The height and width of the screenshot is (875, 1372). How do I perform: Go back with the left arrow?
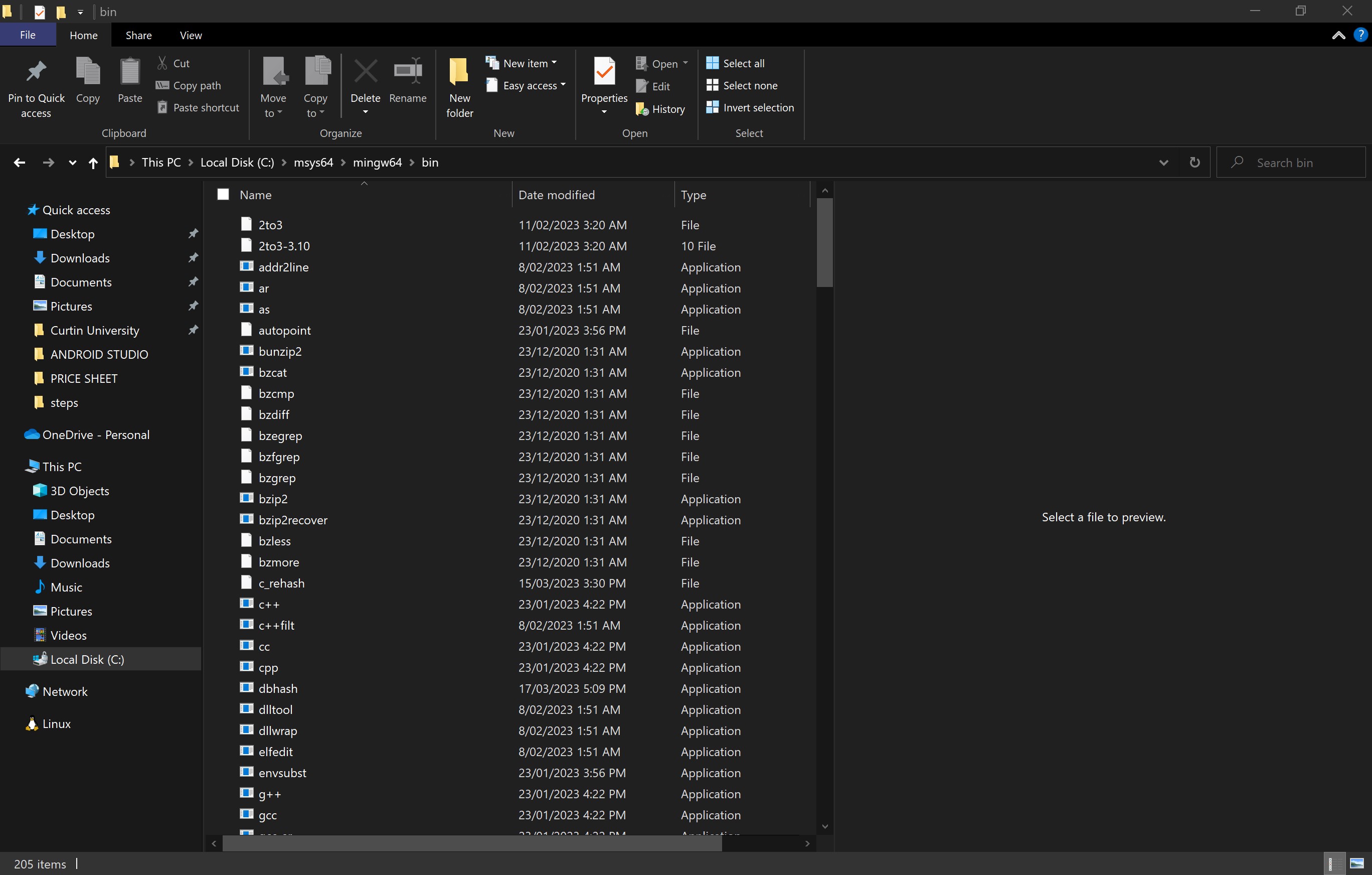click(20, 163)
